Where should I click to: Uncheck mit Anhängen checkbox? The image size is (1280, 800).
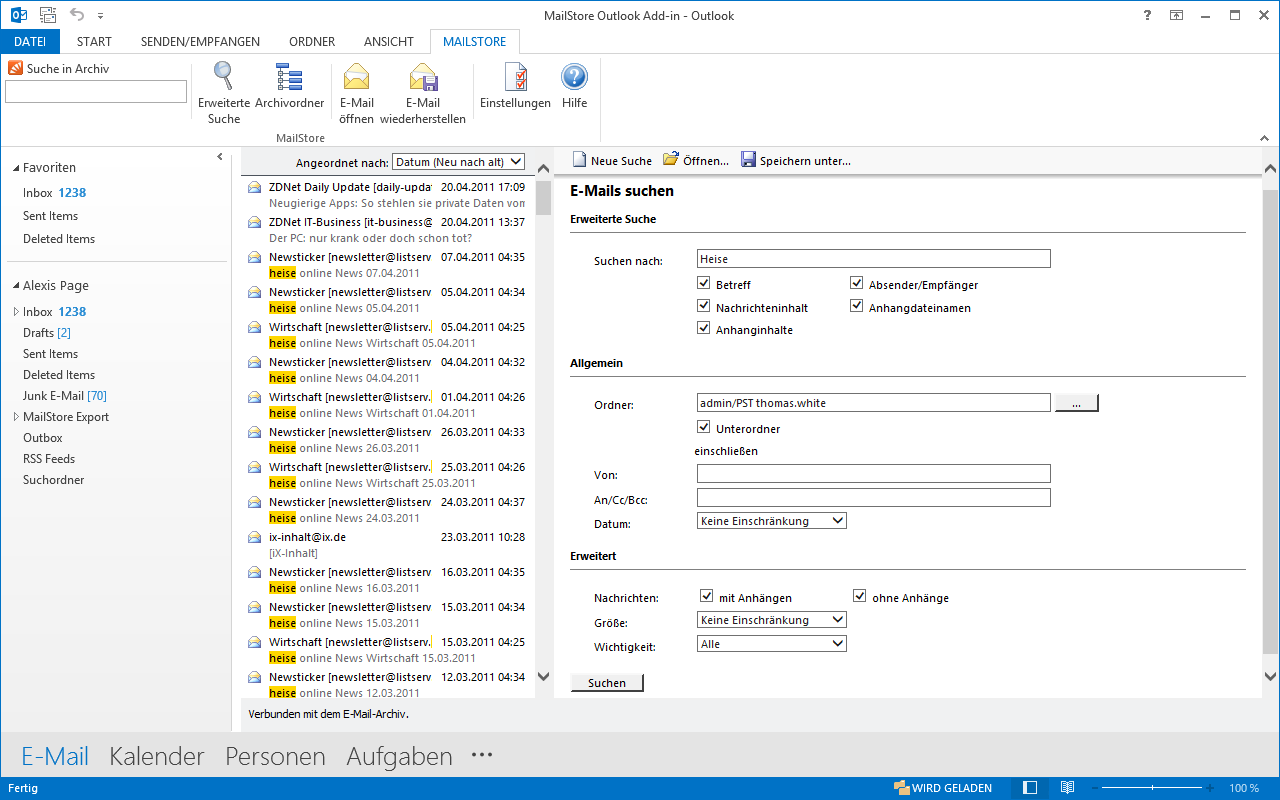707,597
